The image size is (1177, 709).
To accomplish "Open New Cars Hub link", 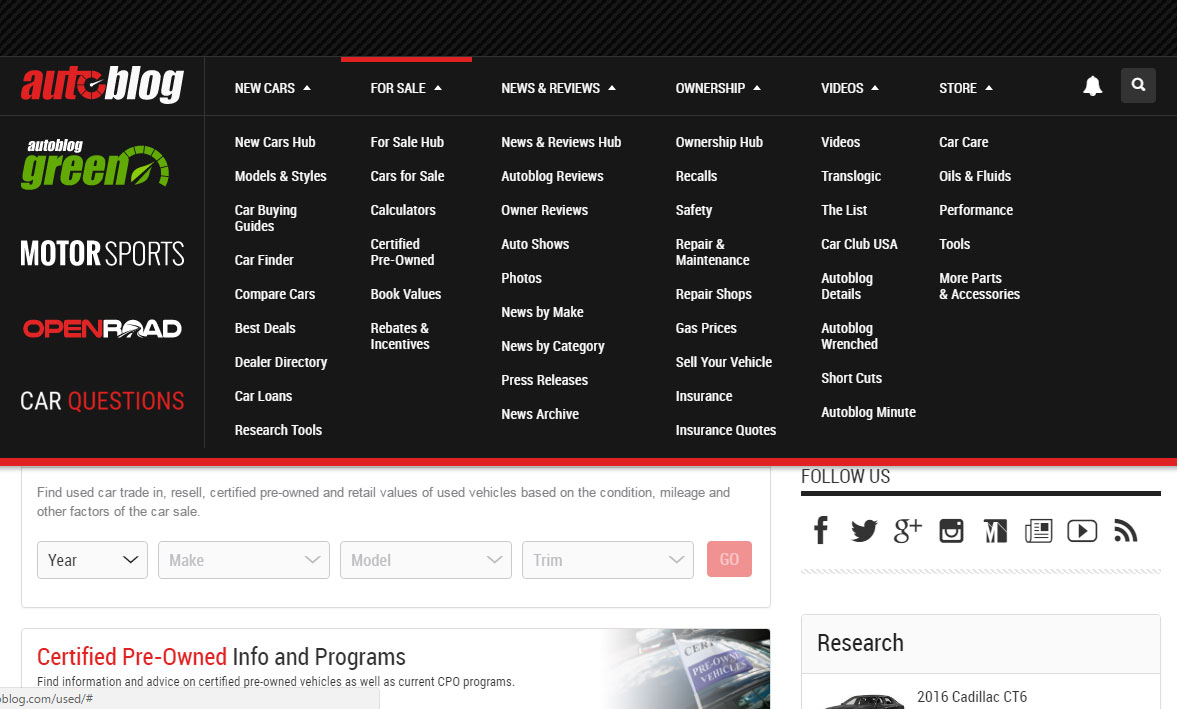I will (x=275, y=142).
